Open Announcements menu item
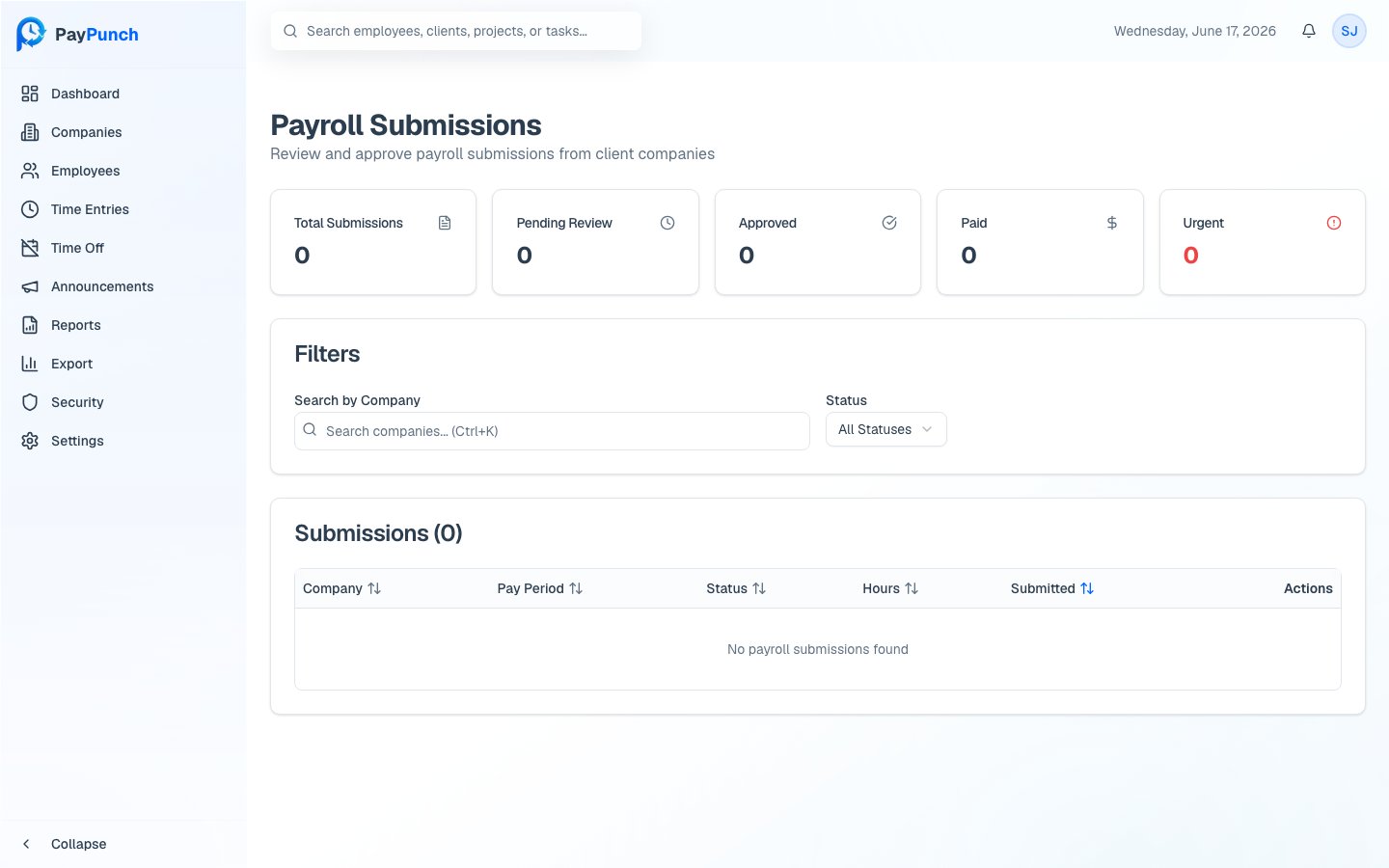This screenshot has height=868, width=1389. [x=123, y=286]
